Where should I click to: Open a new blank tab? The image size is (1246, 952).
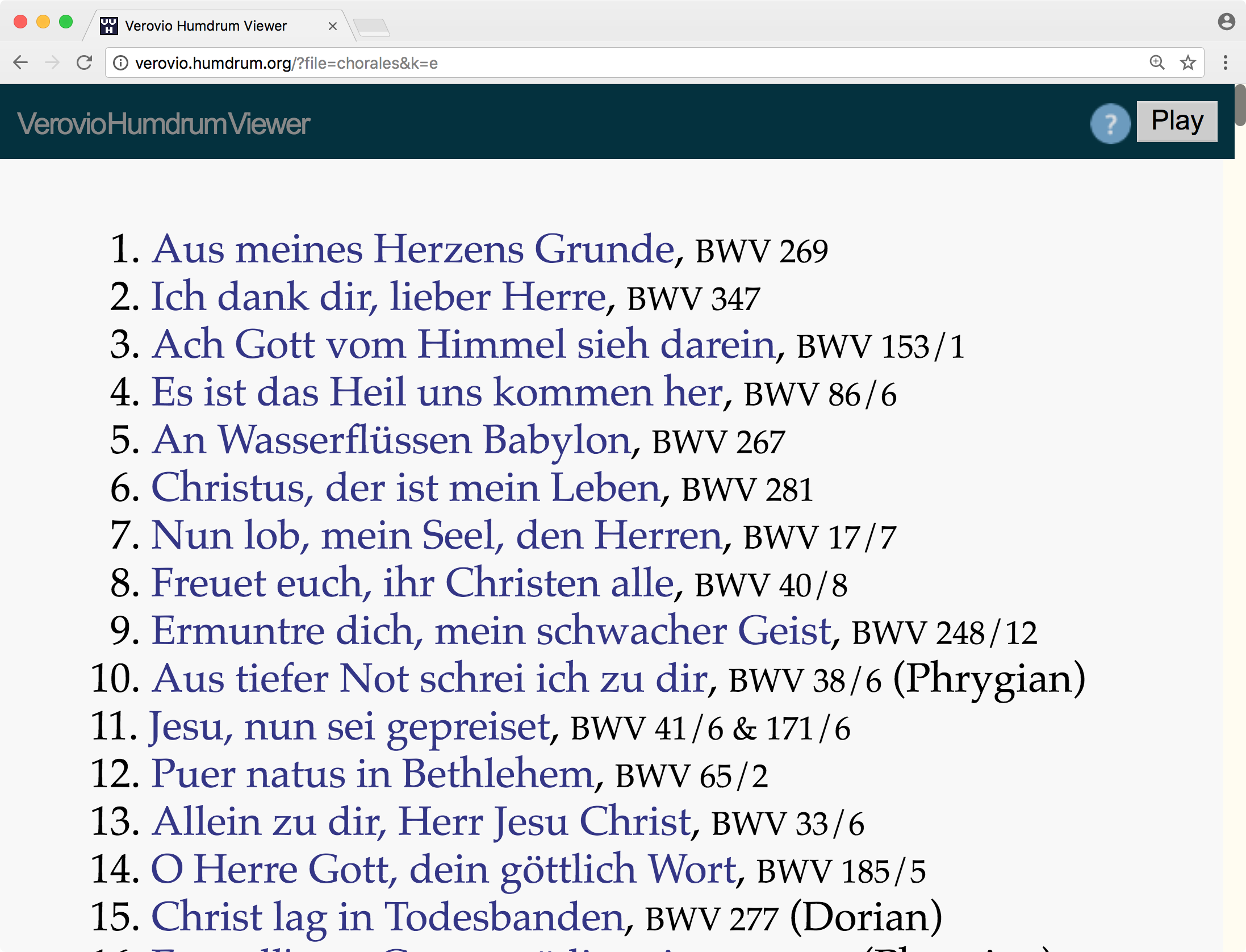click(x=371, y=27)
